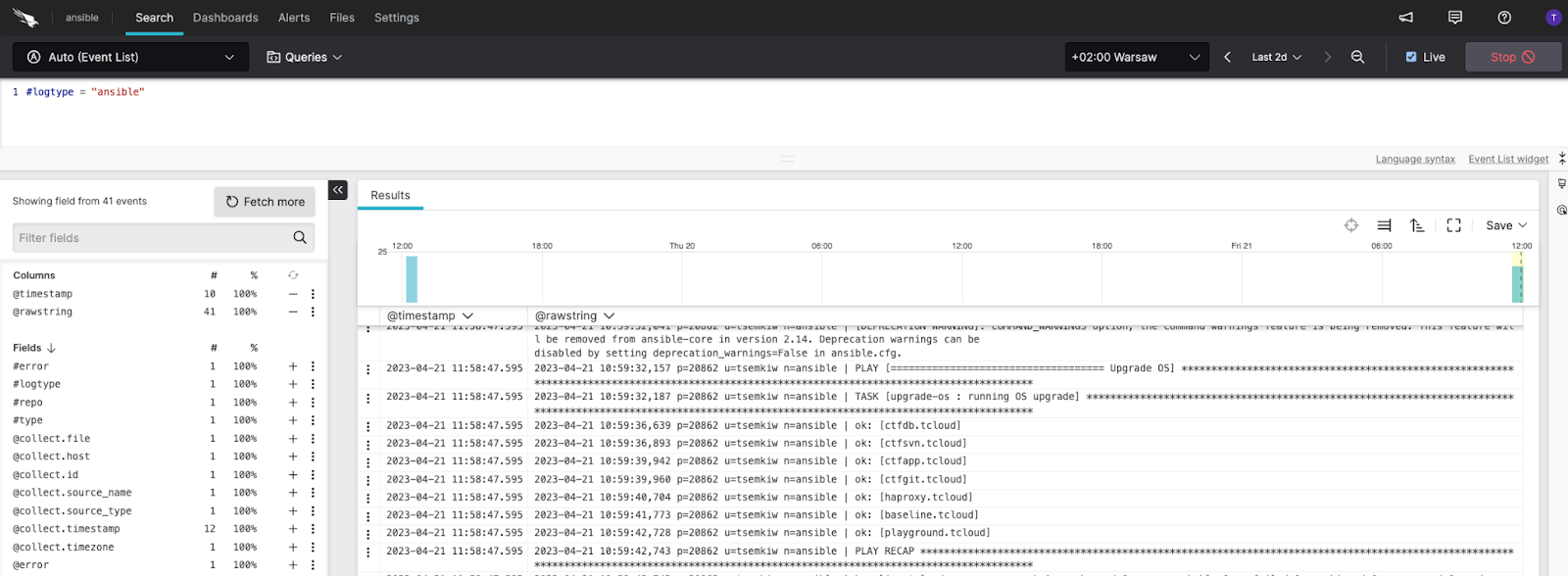1568x576 pixels.
Task: Open the Alerts tab
Action: 293,18
